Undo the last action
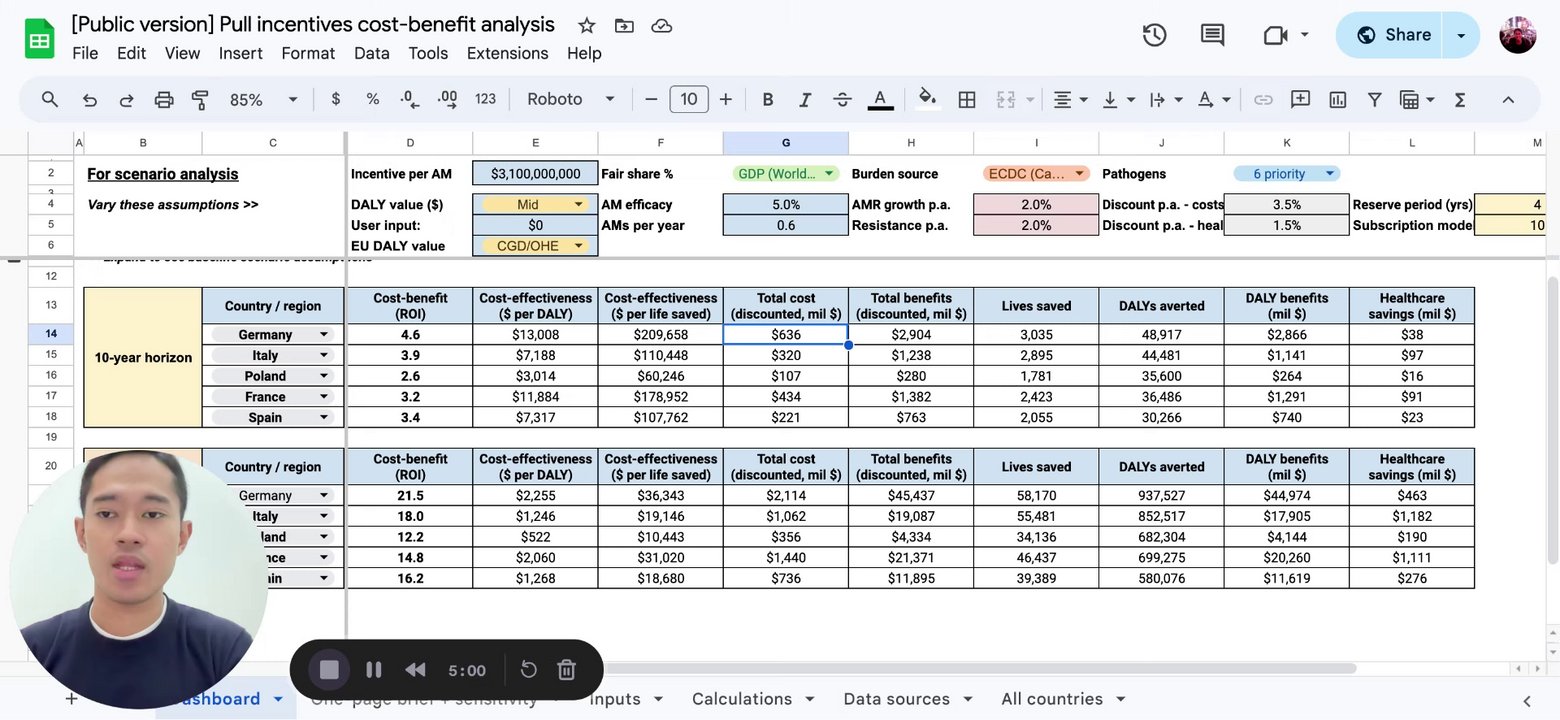This screenshot has height=720, width=1560. tap(89, 99)
